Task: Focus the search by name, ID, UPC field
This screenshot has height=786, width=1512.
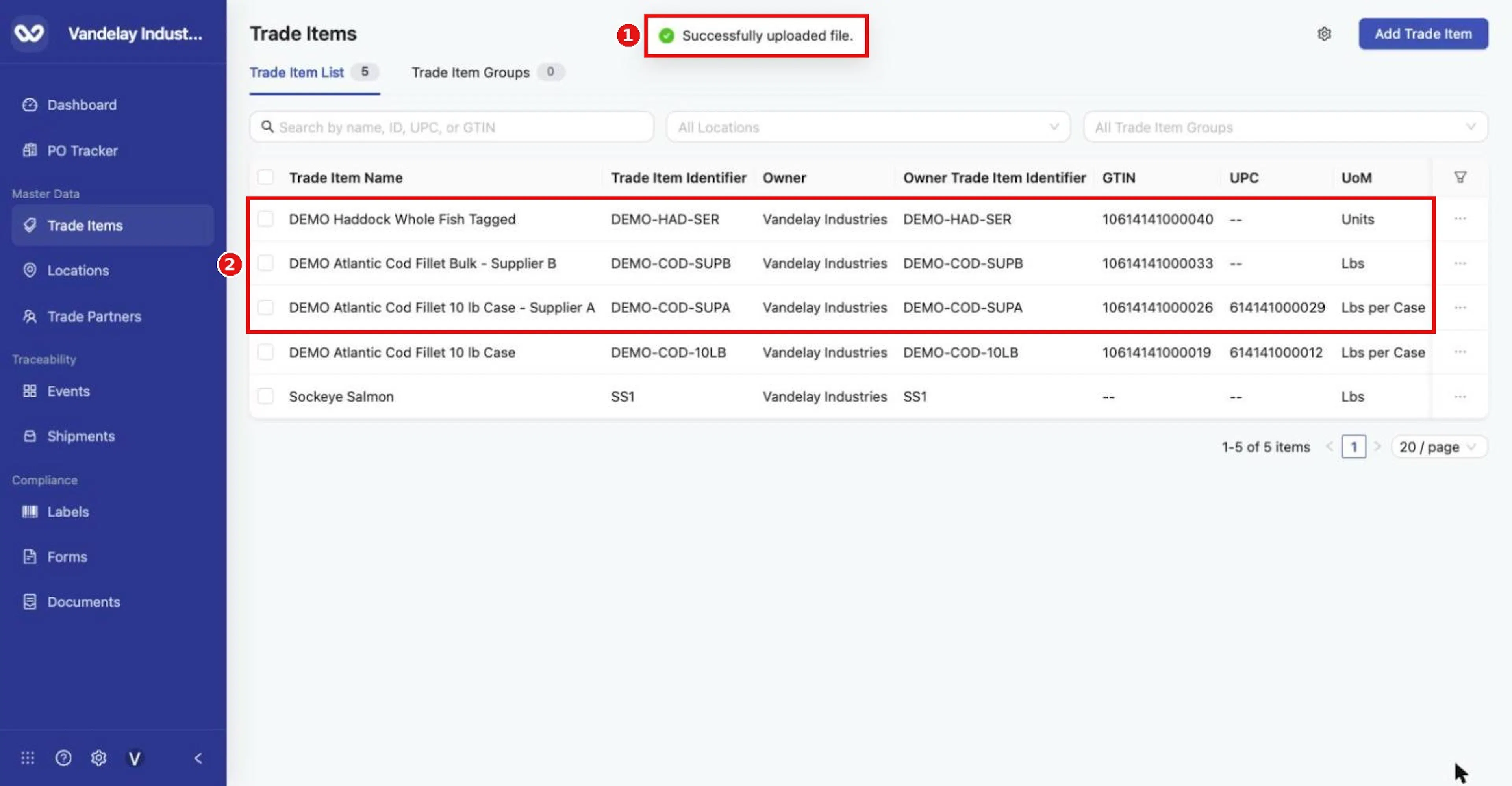Action: point(451,127)
